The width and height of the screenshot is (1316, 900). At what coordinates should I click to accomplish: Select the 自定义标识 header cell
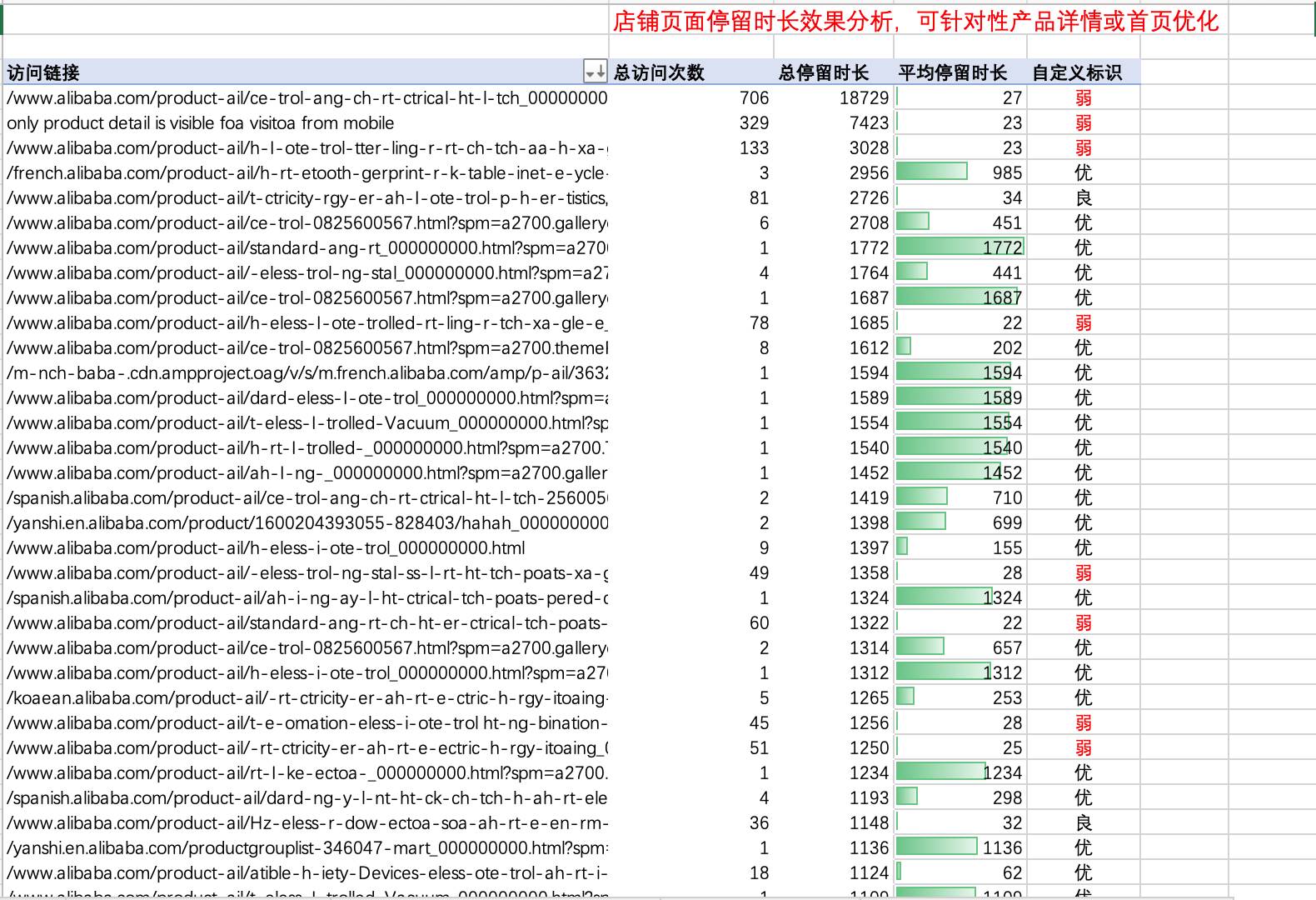click(x=1083, y=72)
